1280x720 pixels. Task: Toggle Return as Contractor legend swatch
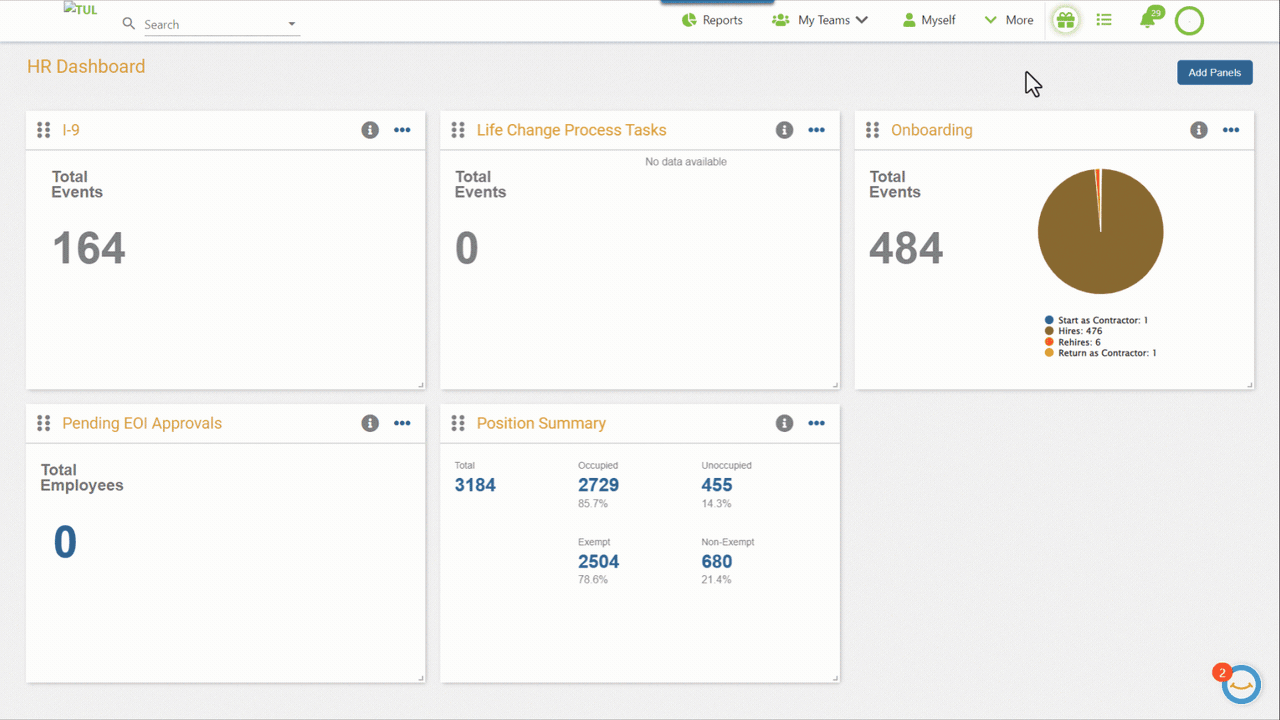click(1049, 353)
